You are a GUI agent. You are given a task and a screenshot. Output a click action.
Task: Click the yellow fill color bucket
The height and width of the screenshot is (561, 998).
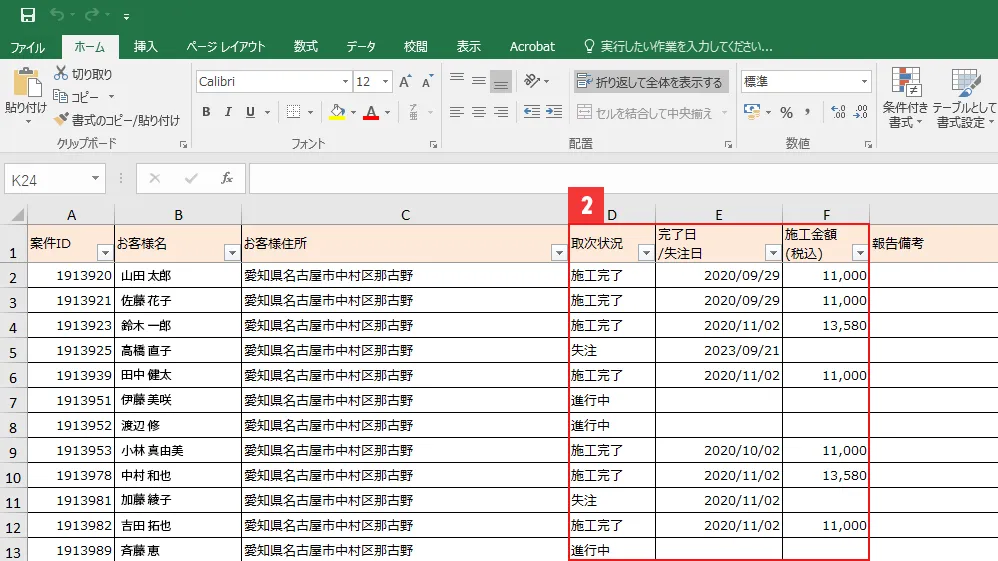coord(337,112)
